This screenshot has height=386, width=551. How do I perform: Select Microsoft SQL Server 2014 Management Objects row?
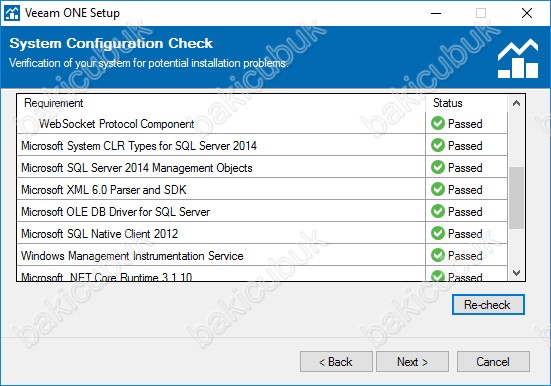click(262, 167)
